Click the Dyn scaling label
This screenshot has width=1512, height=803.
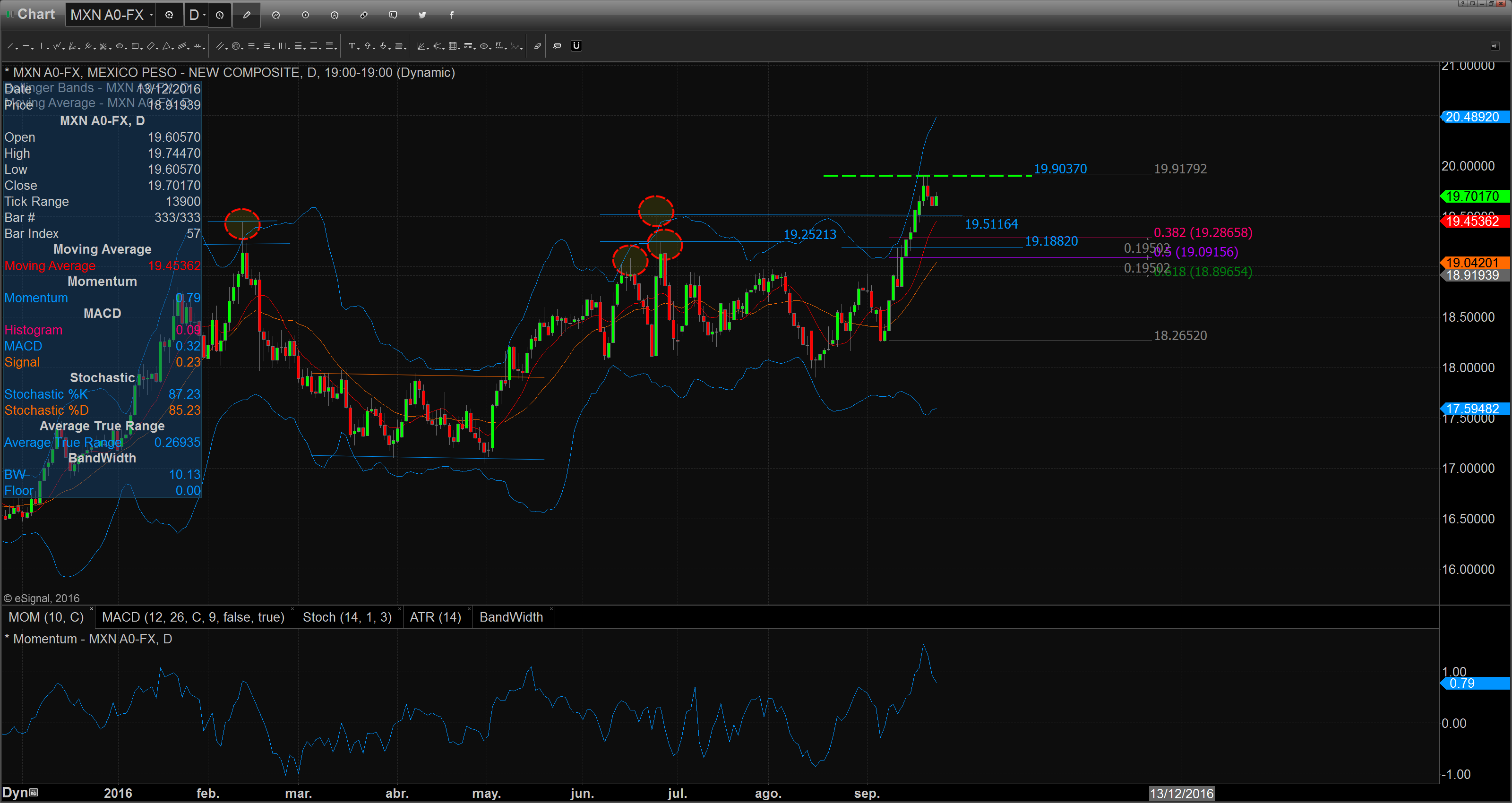click(15, 793)
